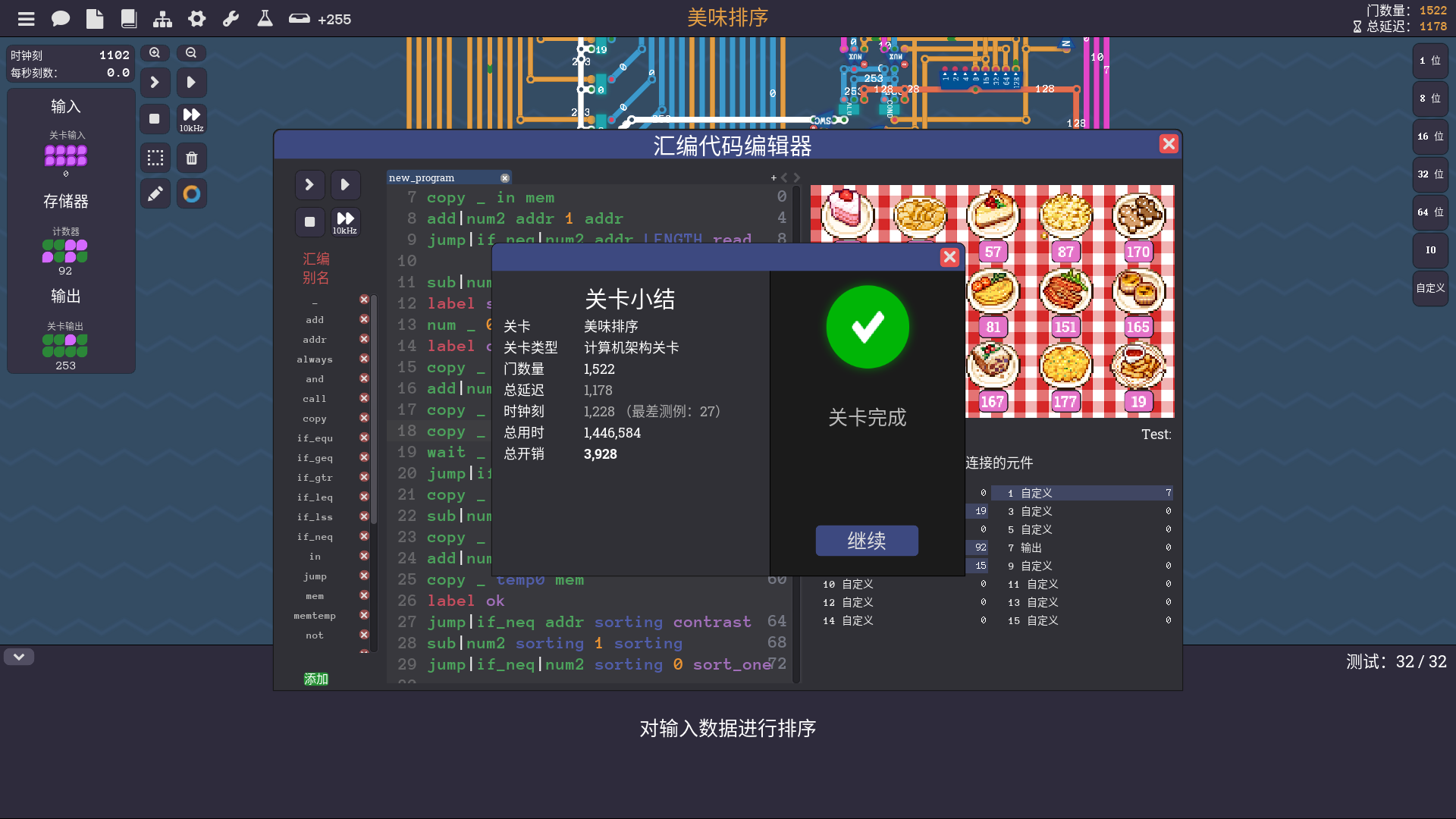Expand the bottom-left chevron panel
Screen dimensions: 1456x819
(19, 657)
